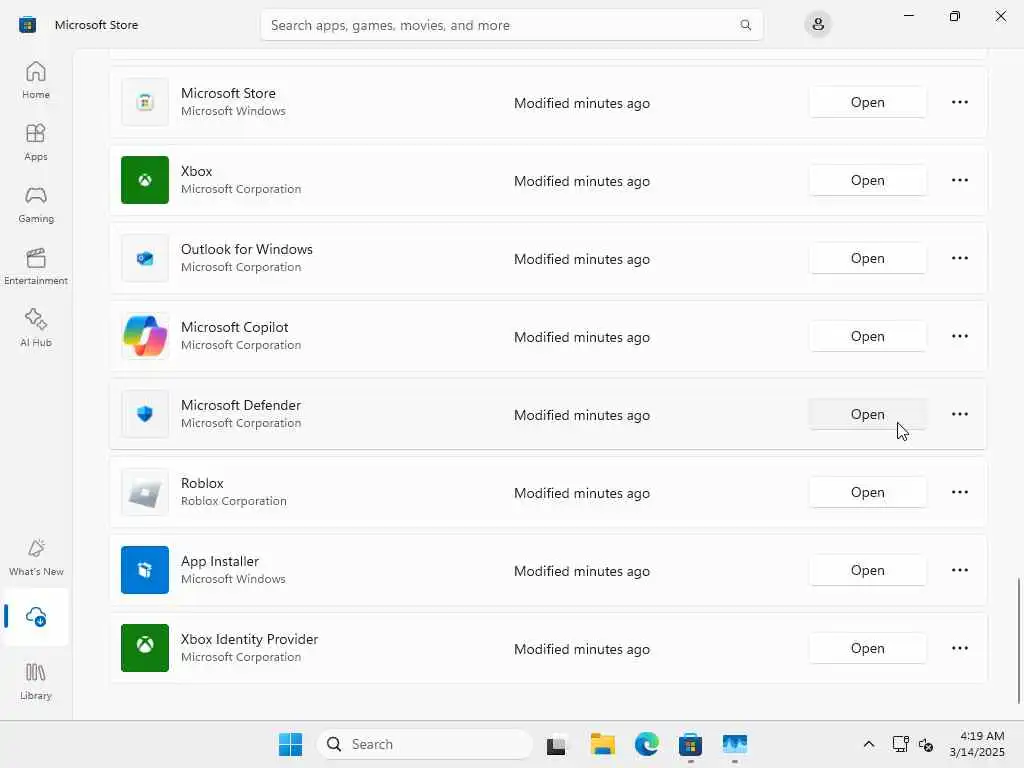Open the clock and date panel
Screen dimensions: 1024x768
point(977,744)
